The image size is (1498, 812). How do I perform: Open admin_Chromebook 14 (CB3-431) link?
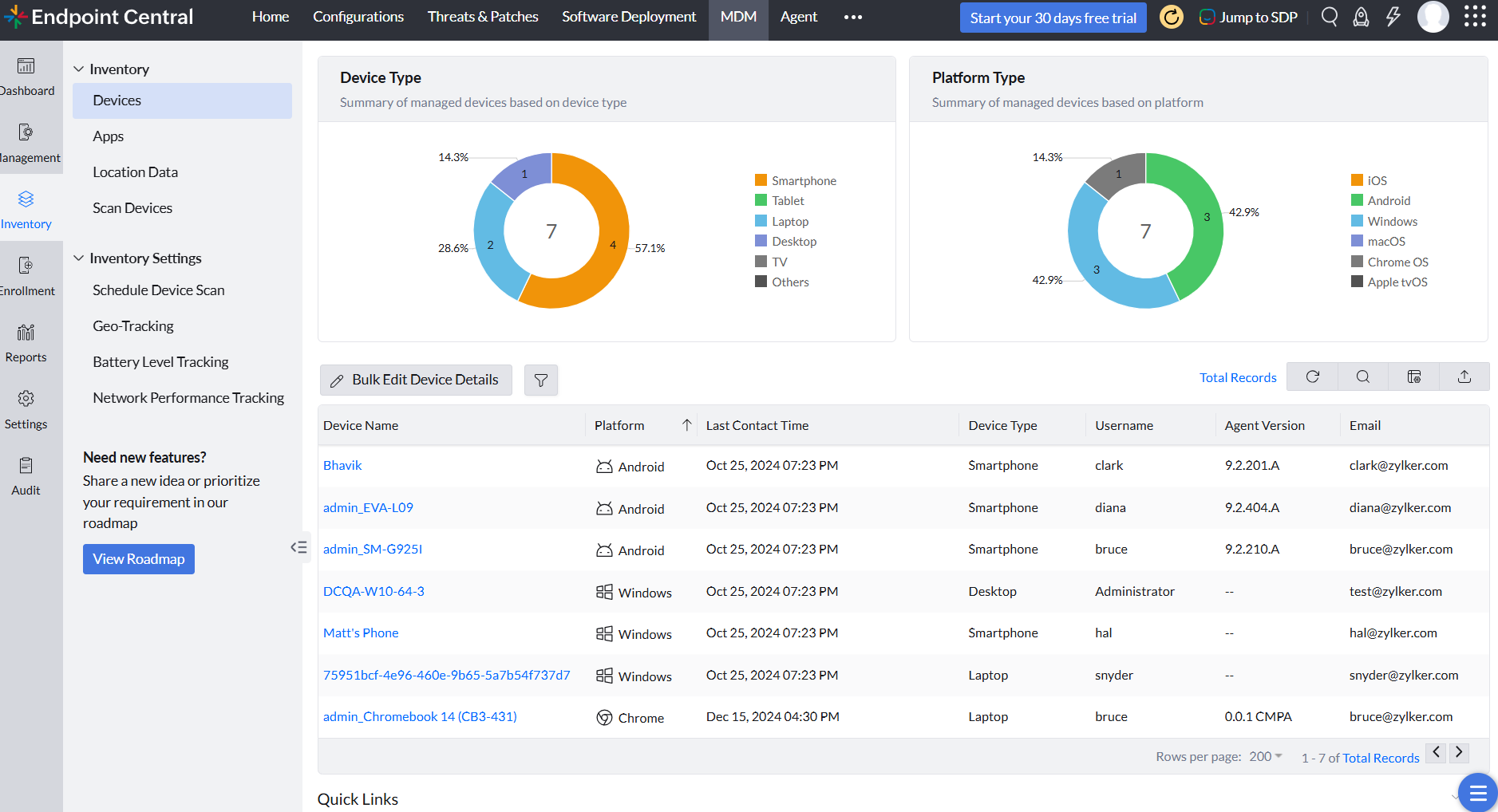click(x=420, y=717)
